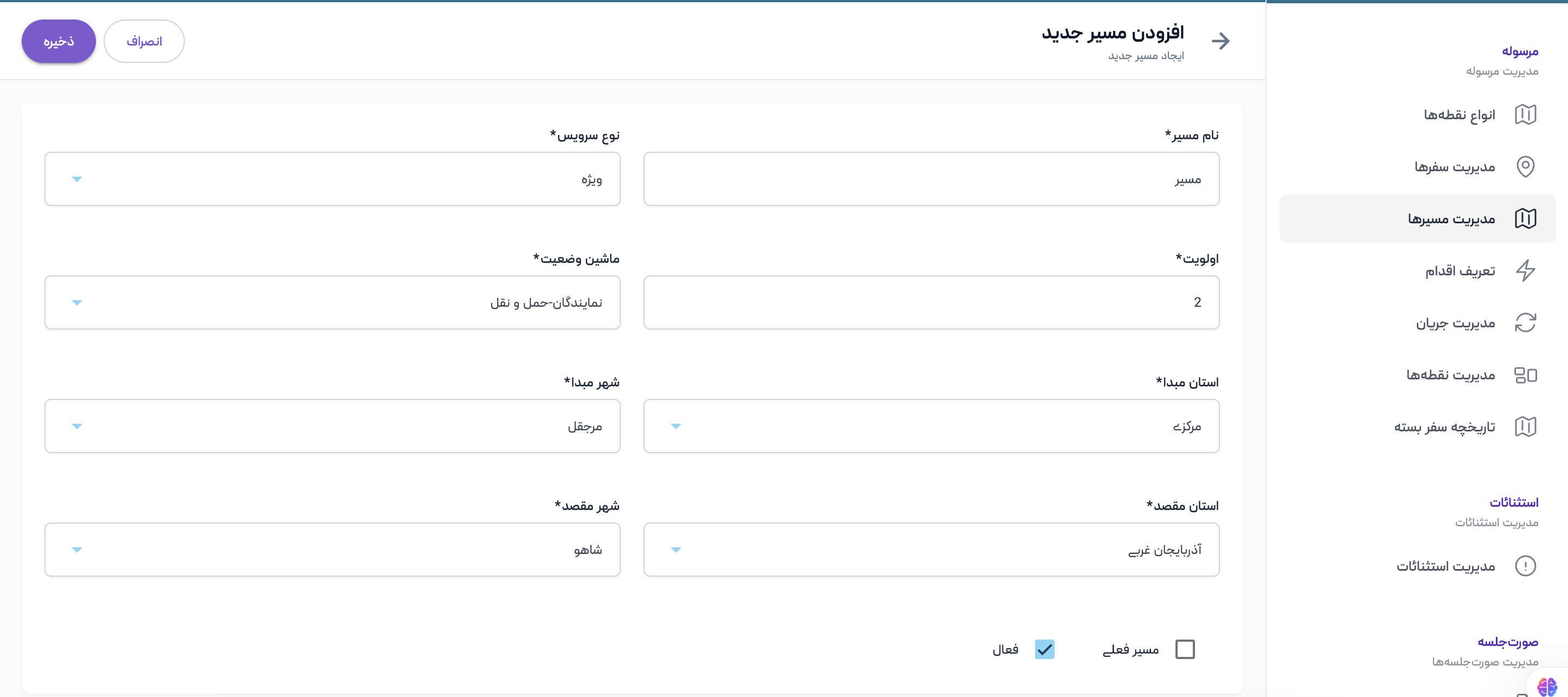The width and height of the screenshot is (1568, 697).
Task: Click the location pin icon for مدیریت سفرها
Action: [1525, 166]
